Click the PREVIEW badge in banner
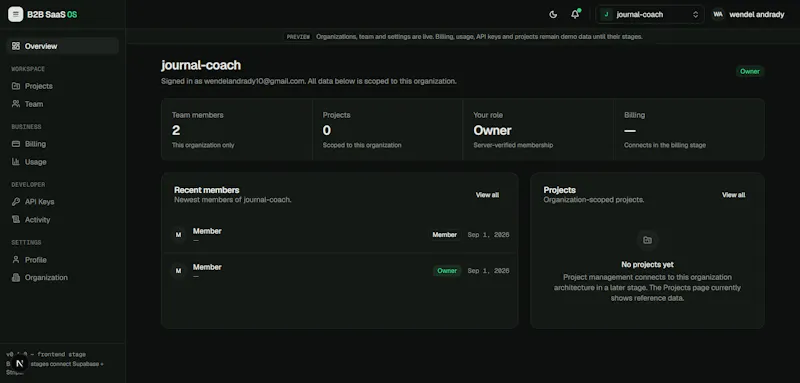The height and width of the screenshot is (383, 800). 298,37
